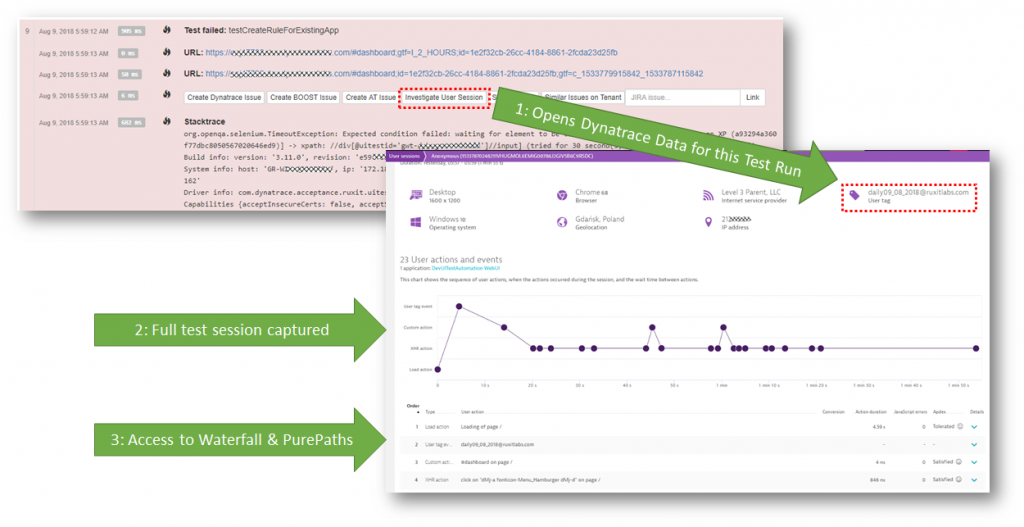Image resolution: width=1024 pixels, height=527 pixels.
Task: Click the flame icon beside the Stacktrace row
Action: coord(167,121)
